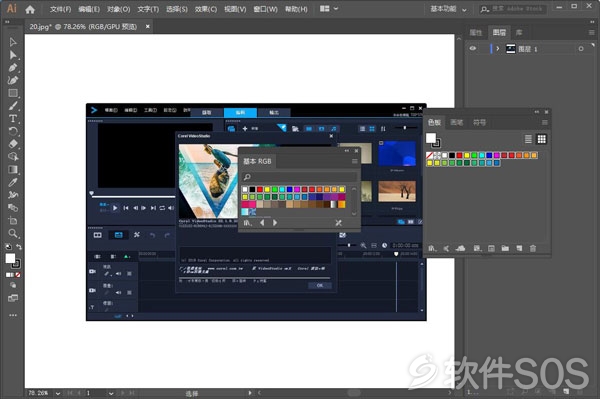Open the 编辑(E) menu
The width and height of the screenshot is (600, 399).
click(89, 9)
